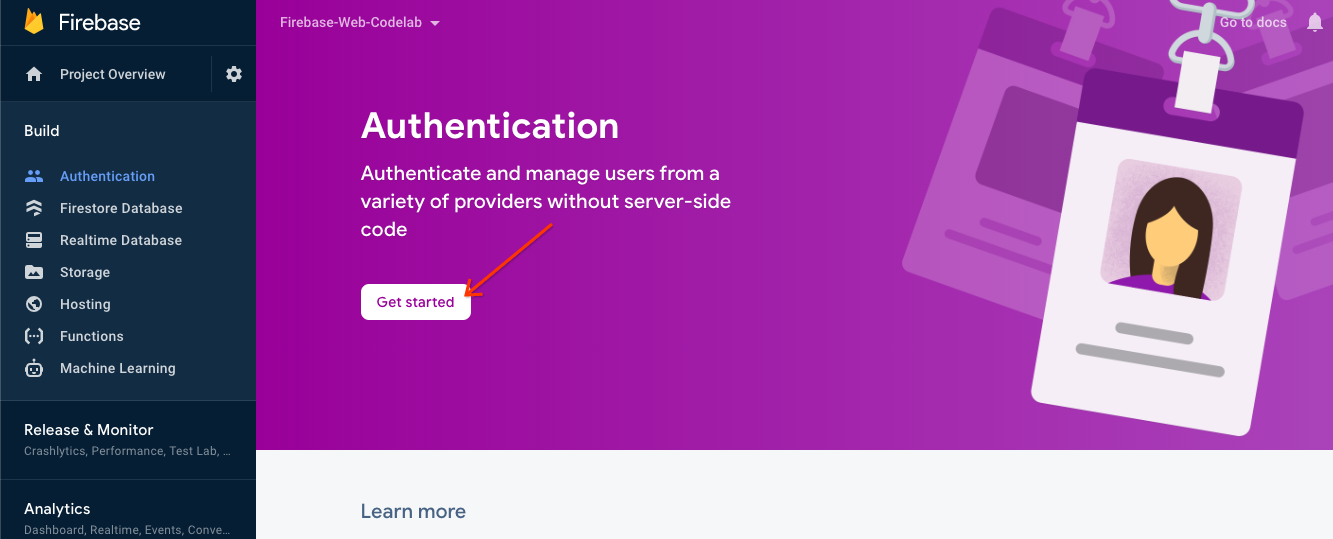Viewport: 1333px width, 539px height.
Task: Click the Firestore Database icon
Action: point(34,208)
